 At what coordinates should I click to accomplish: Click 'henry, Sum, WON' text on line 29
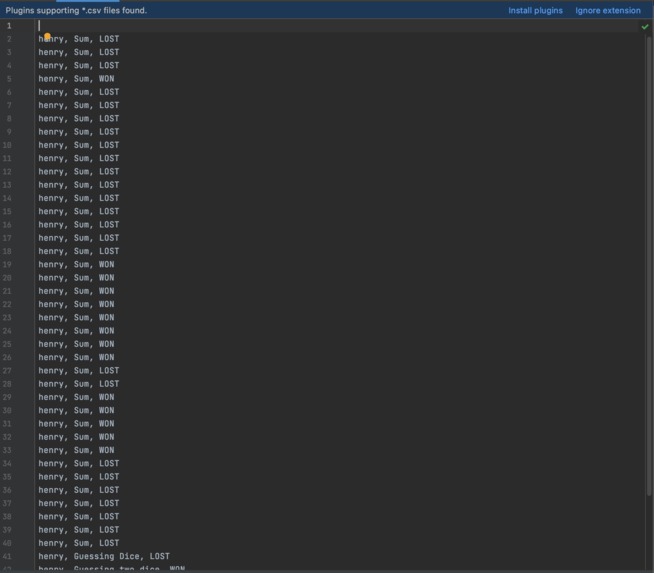coord(76,397)
